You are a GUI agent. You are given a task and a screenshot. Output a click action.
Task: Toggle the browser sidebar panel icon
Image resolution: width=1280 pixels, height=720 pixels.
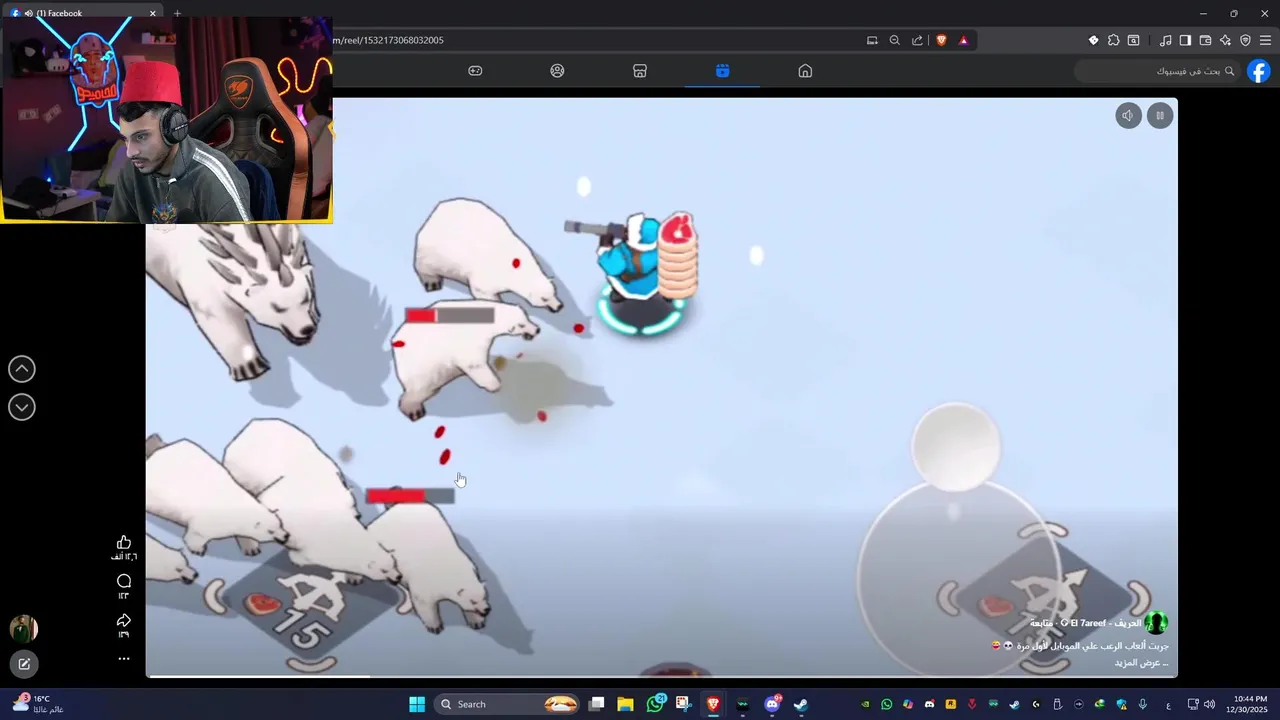(1185, 40)
